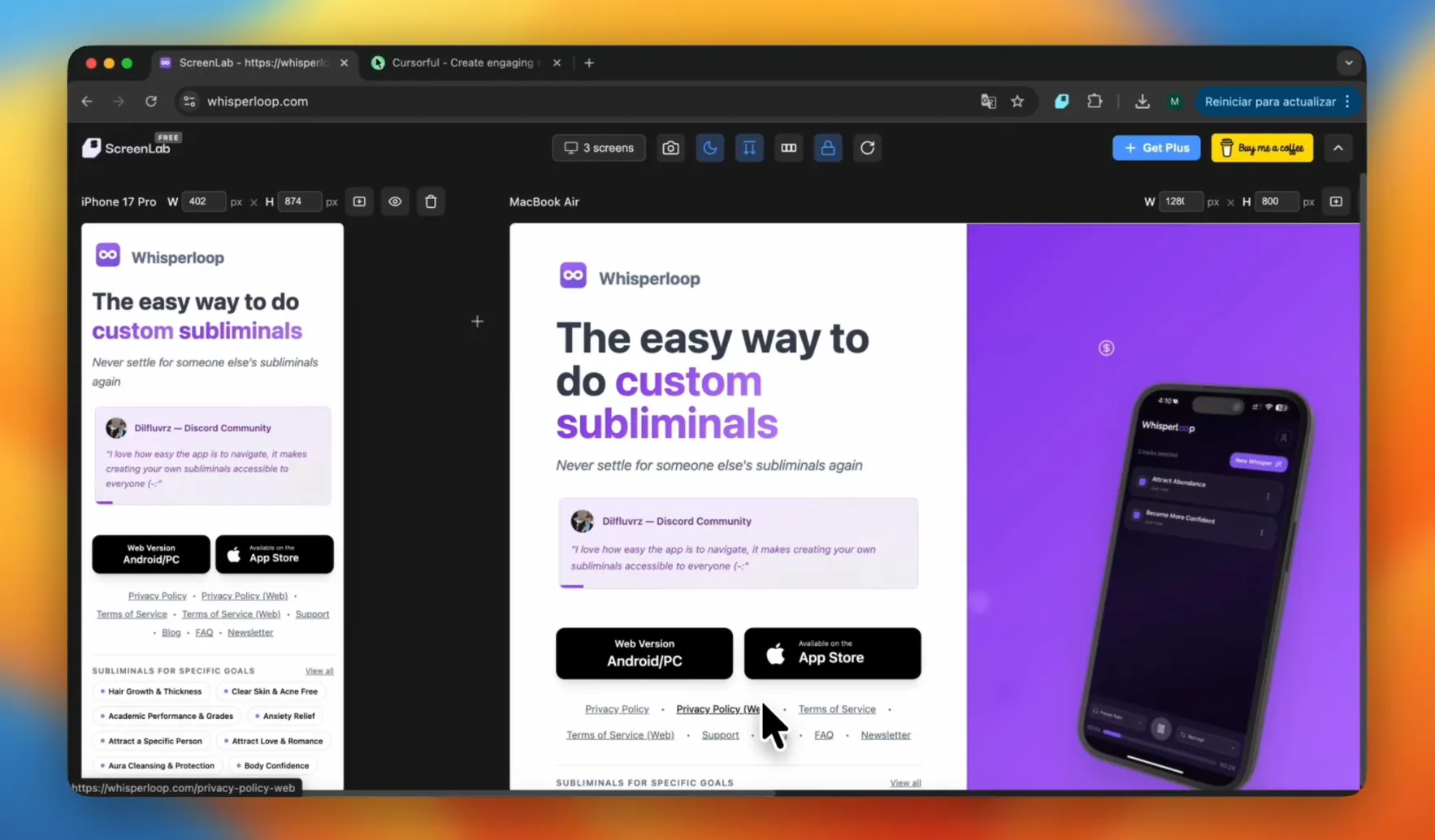Add a screen with the plus between previews
This screenshot has width=1435, height=840.
(x=477, y=322)
